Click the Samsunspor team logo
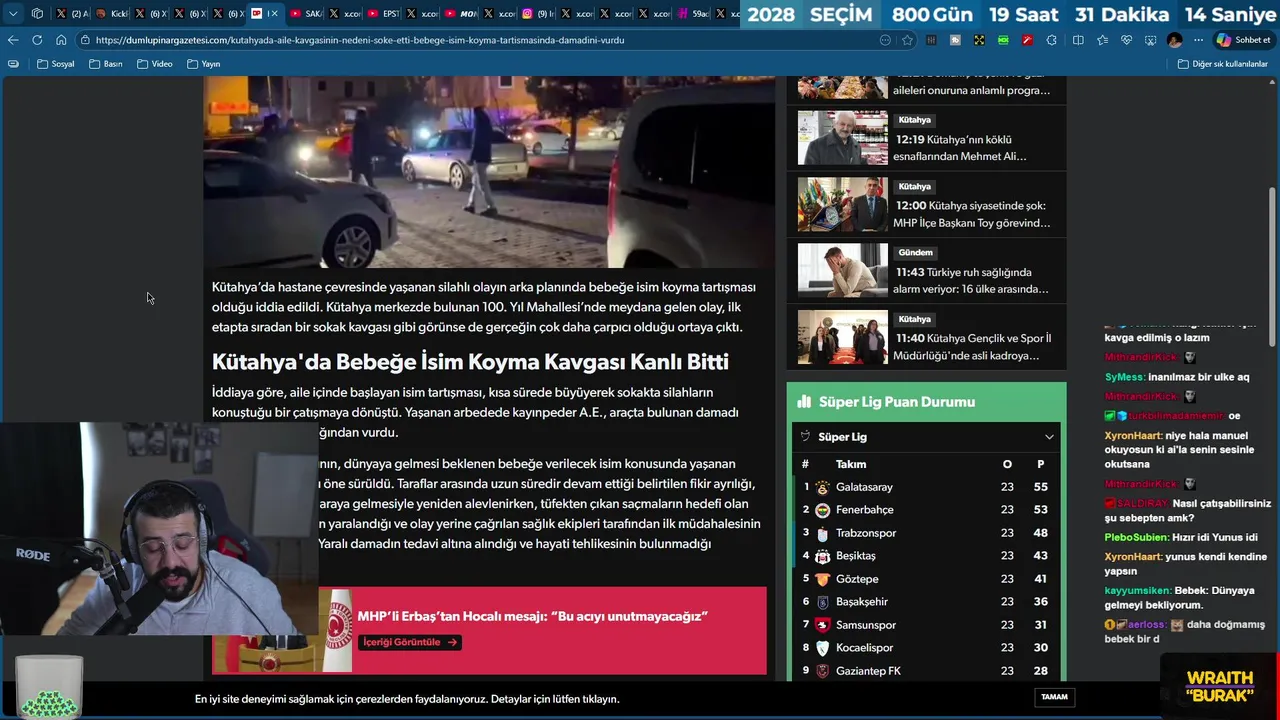The image size is (1280, 720). coord(822,625)
